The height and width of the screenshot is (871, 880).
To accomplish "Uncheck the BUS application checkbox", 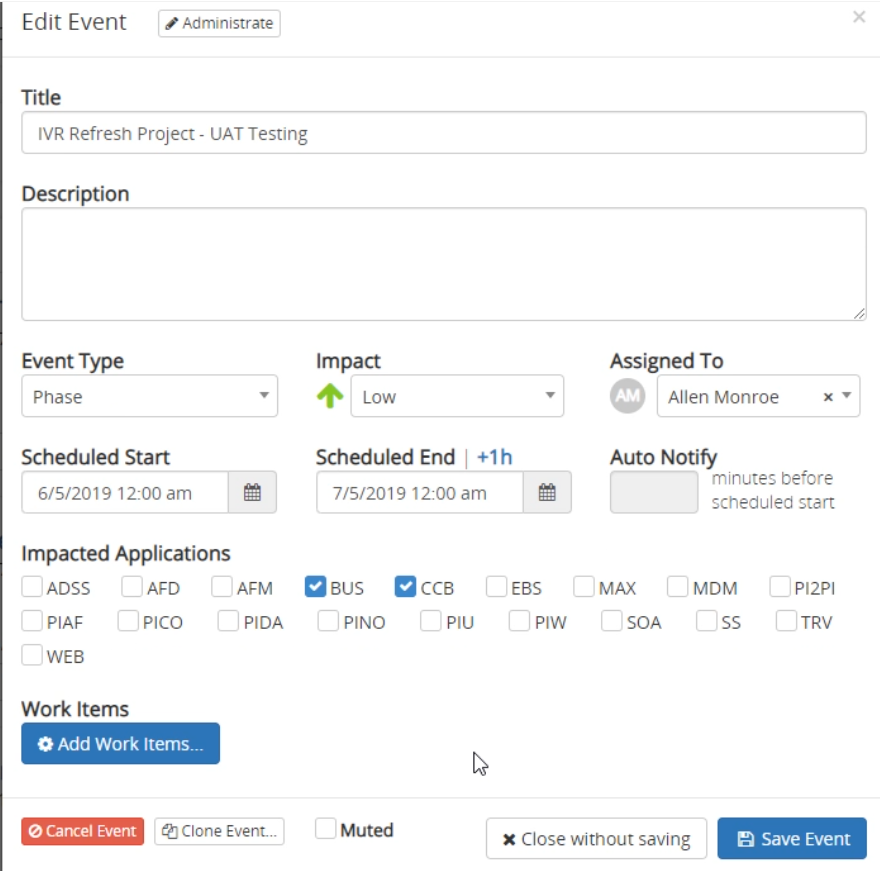I will tap(315, 586).
